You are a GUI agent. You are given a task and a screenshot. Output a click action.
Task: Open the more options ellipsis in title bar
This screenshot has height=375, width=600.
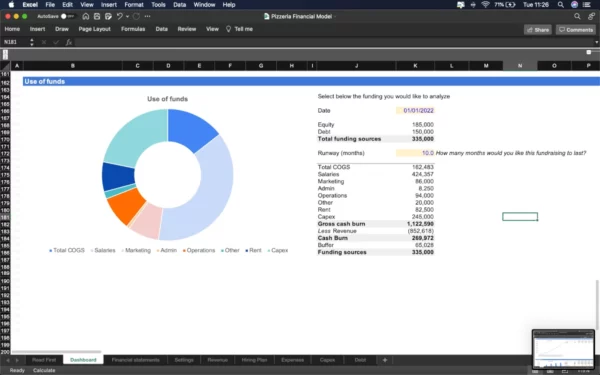pyautogui.click(x=147, y=16)
